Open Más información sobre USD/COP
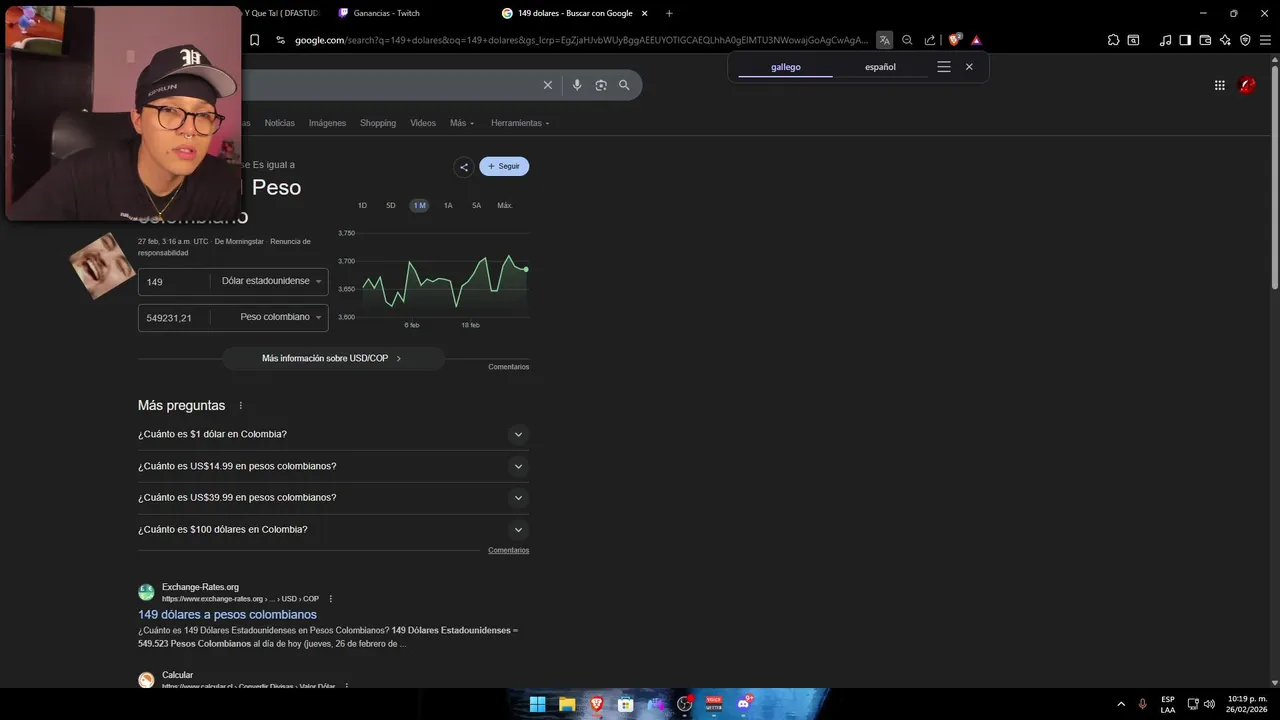 point(333,358)
